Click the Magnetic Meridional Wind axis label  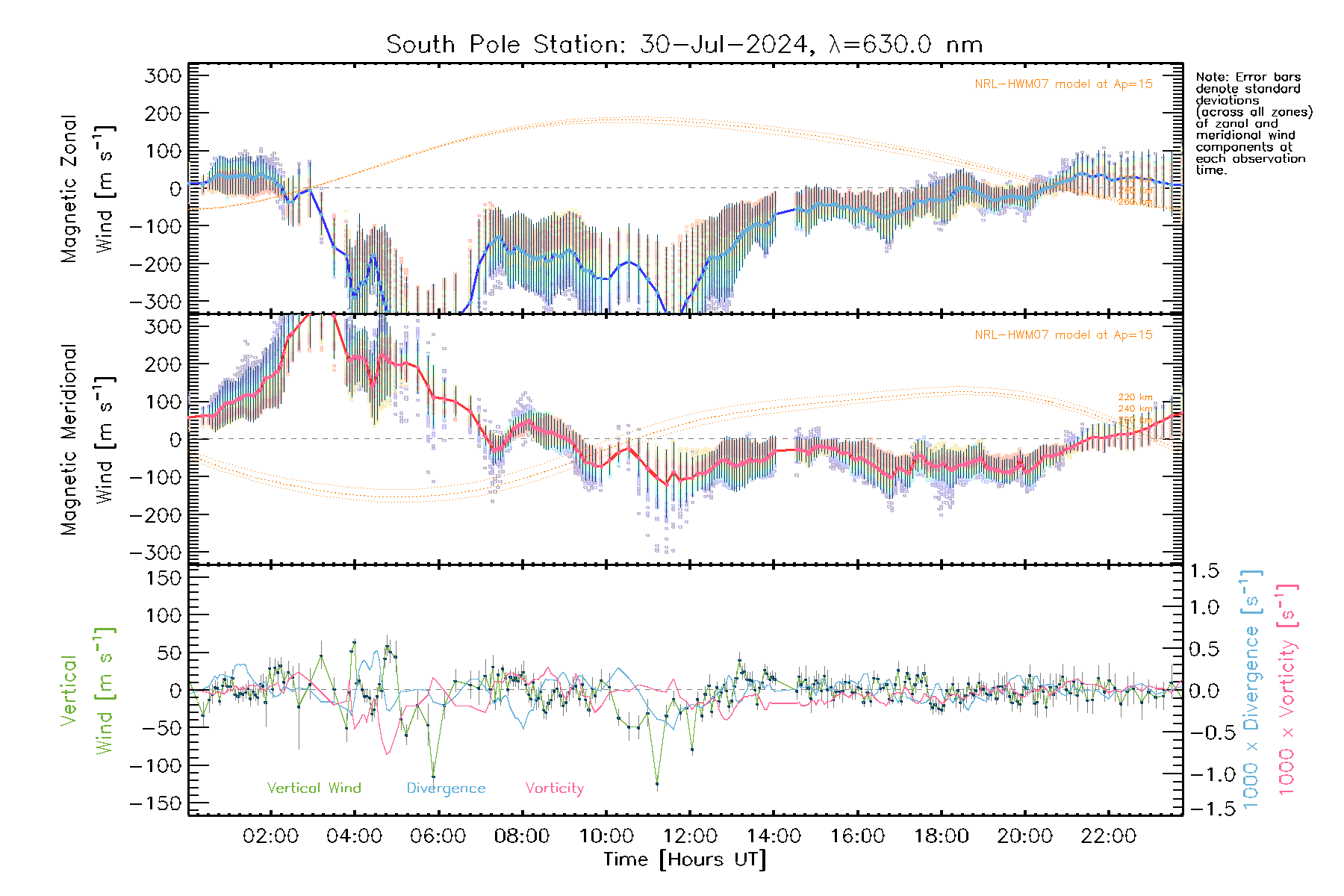click(87, 439)
